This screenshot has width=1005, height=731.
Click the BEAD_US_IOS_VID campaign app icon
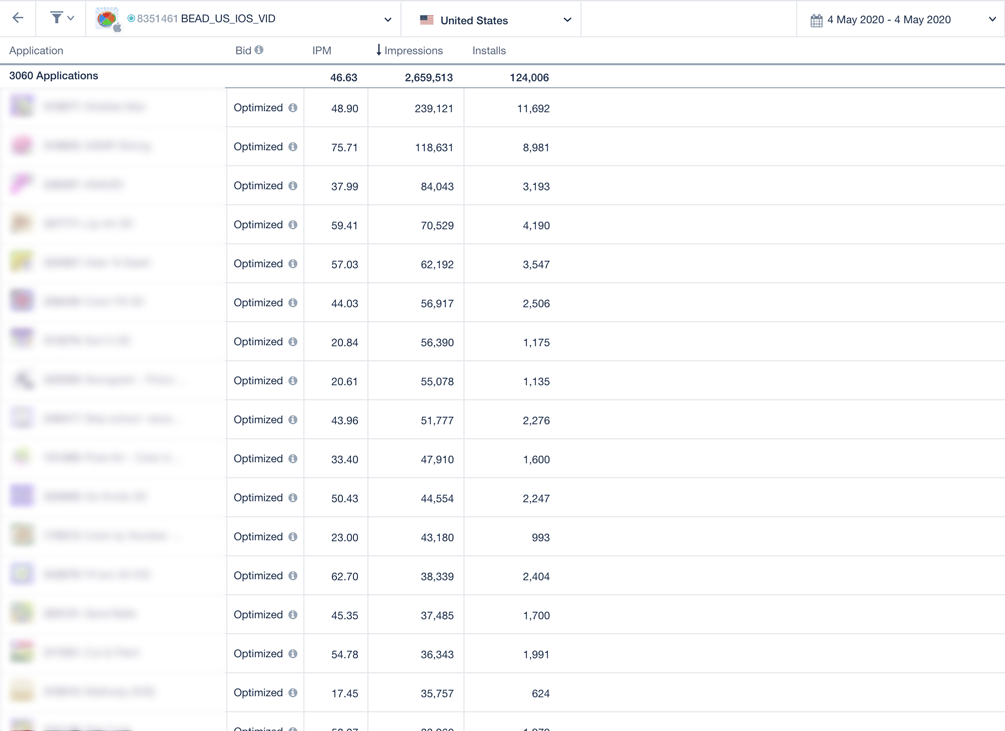click(x=108, y=19)
